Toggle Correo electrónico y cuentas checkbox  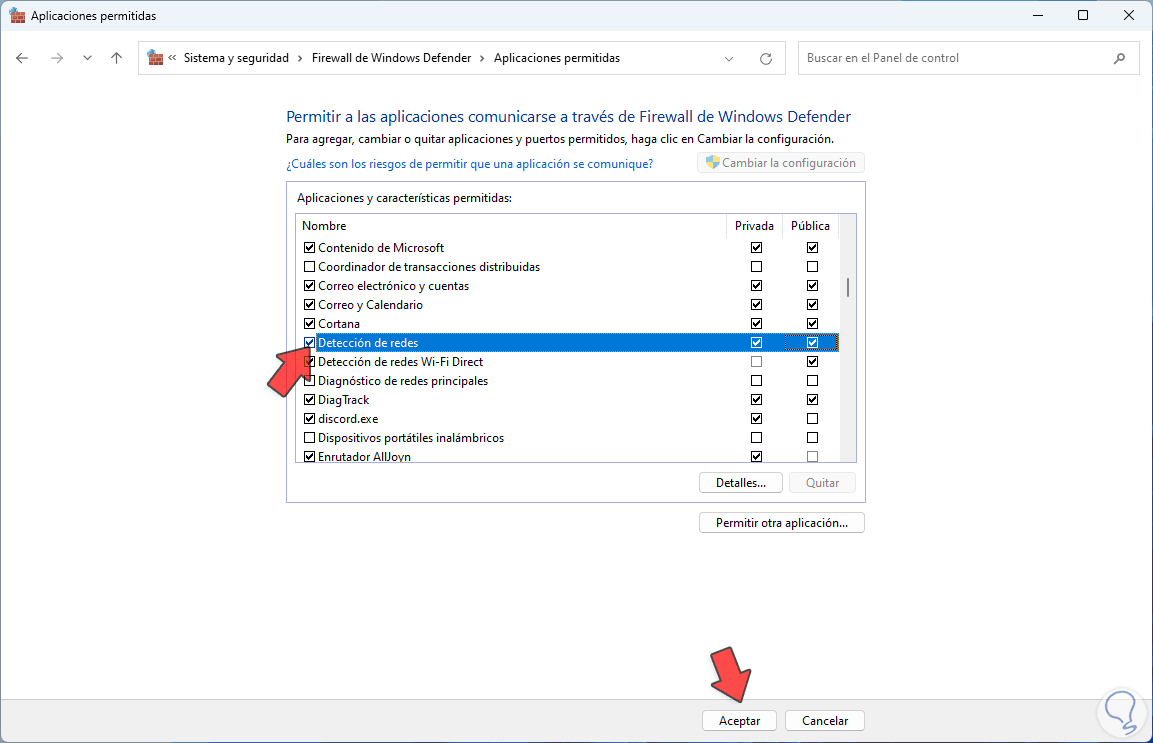[310, 286]
